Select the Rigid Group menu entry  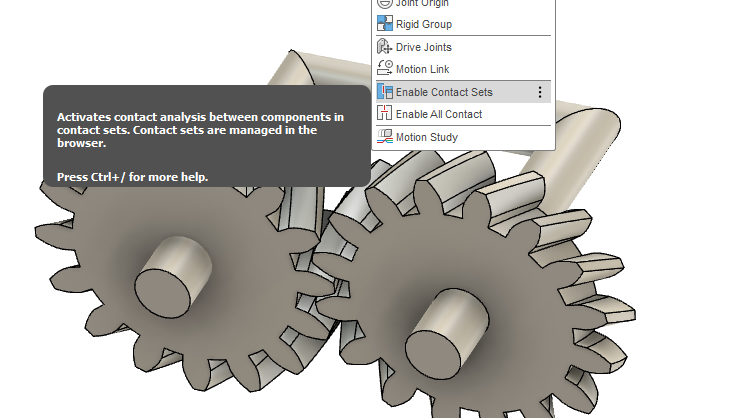click(x=463, y=24)
